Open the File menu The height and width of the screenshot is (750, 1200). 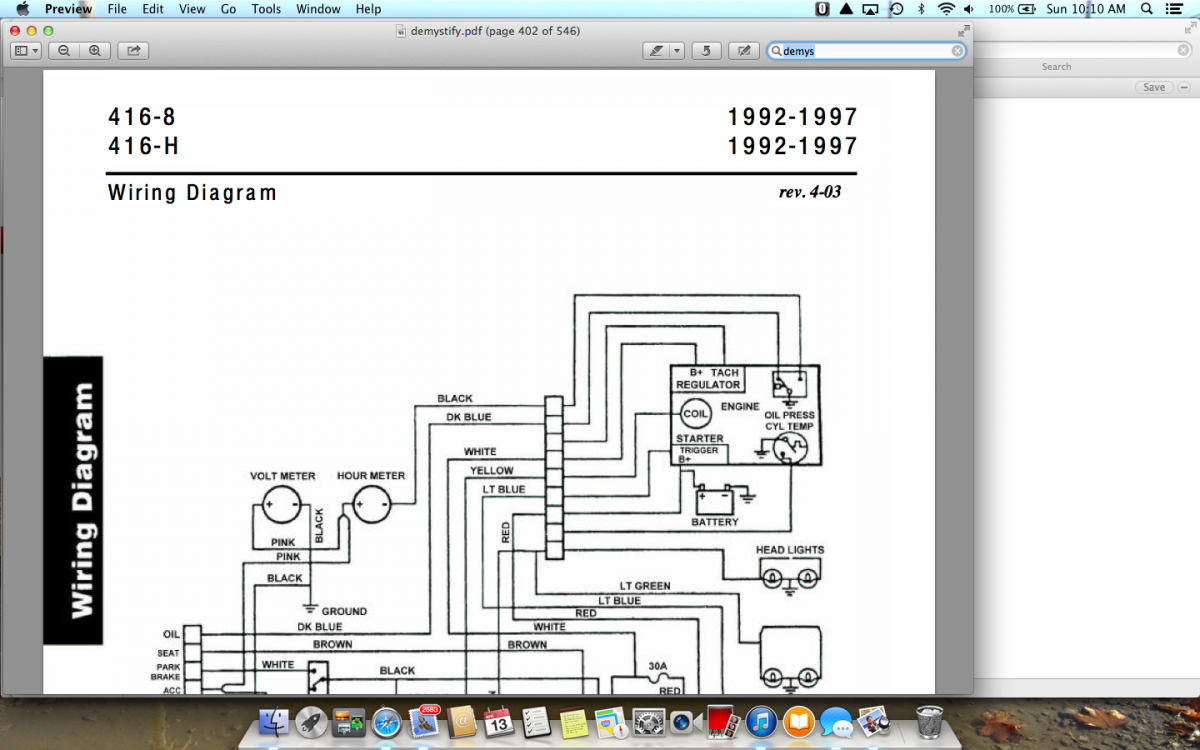(117, 9)
